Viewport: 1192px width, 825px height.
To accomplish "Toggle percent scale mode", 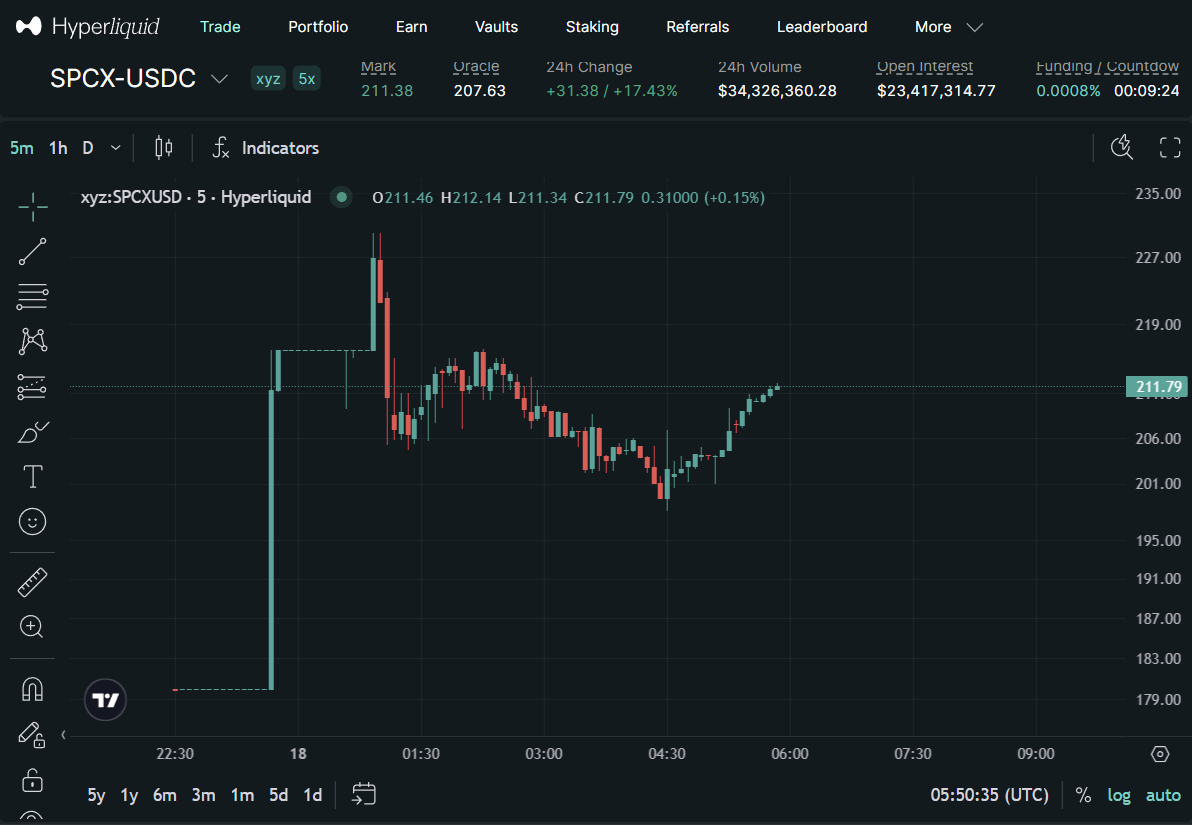I will tap(1083, 795).
